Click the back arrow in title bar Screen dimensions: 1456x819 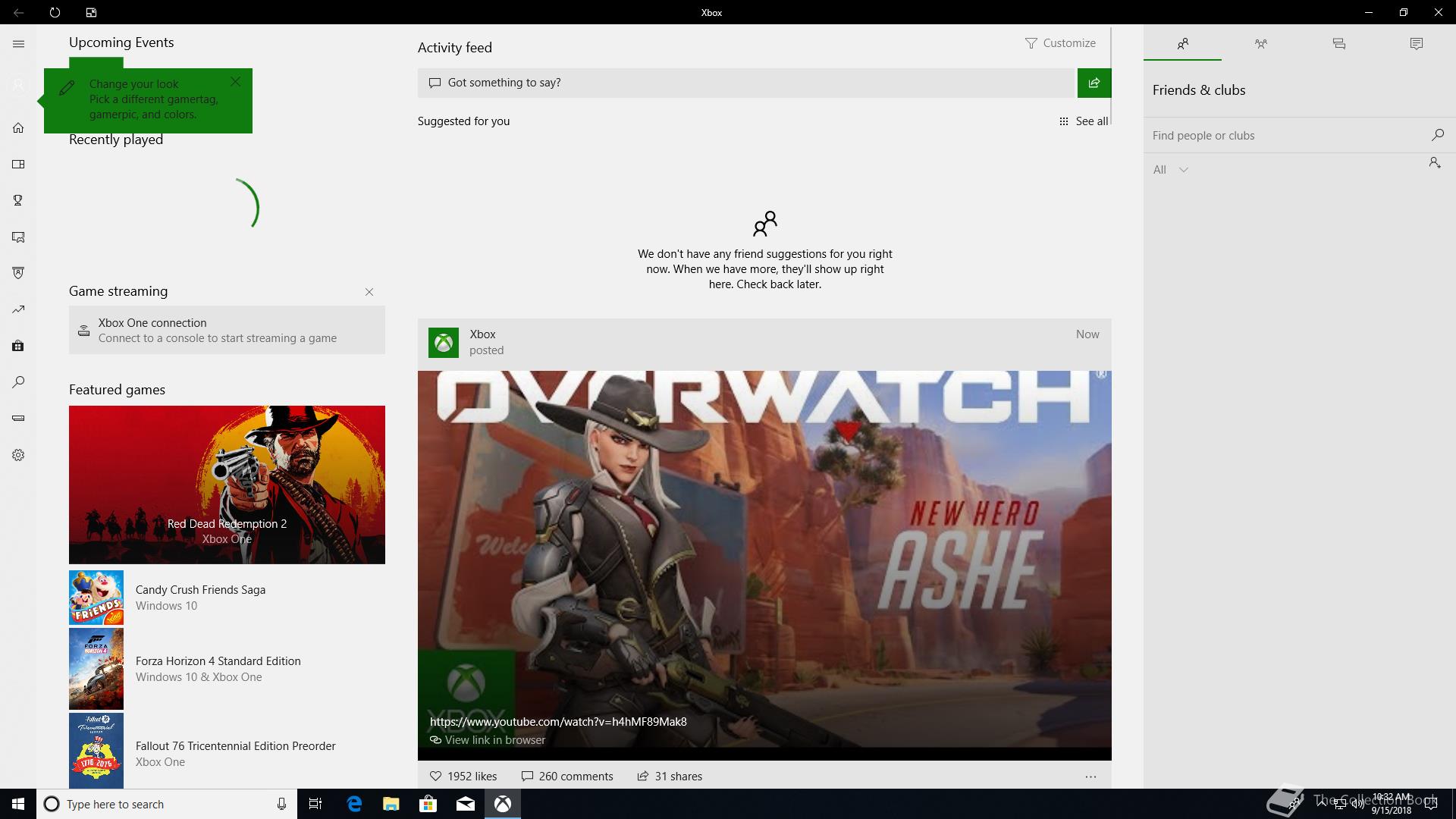pyautogui.click(x=18, y=12)
